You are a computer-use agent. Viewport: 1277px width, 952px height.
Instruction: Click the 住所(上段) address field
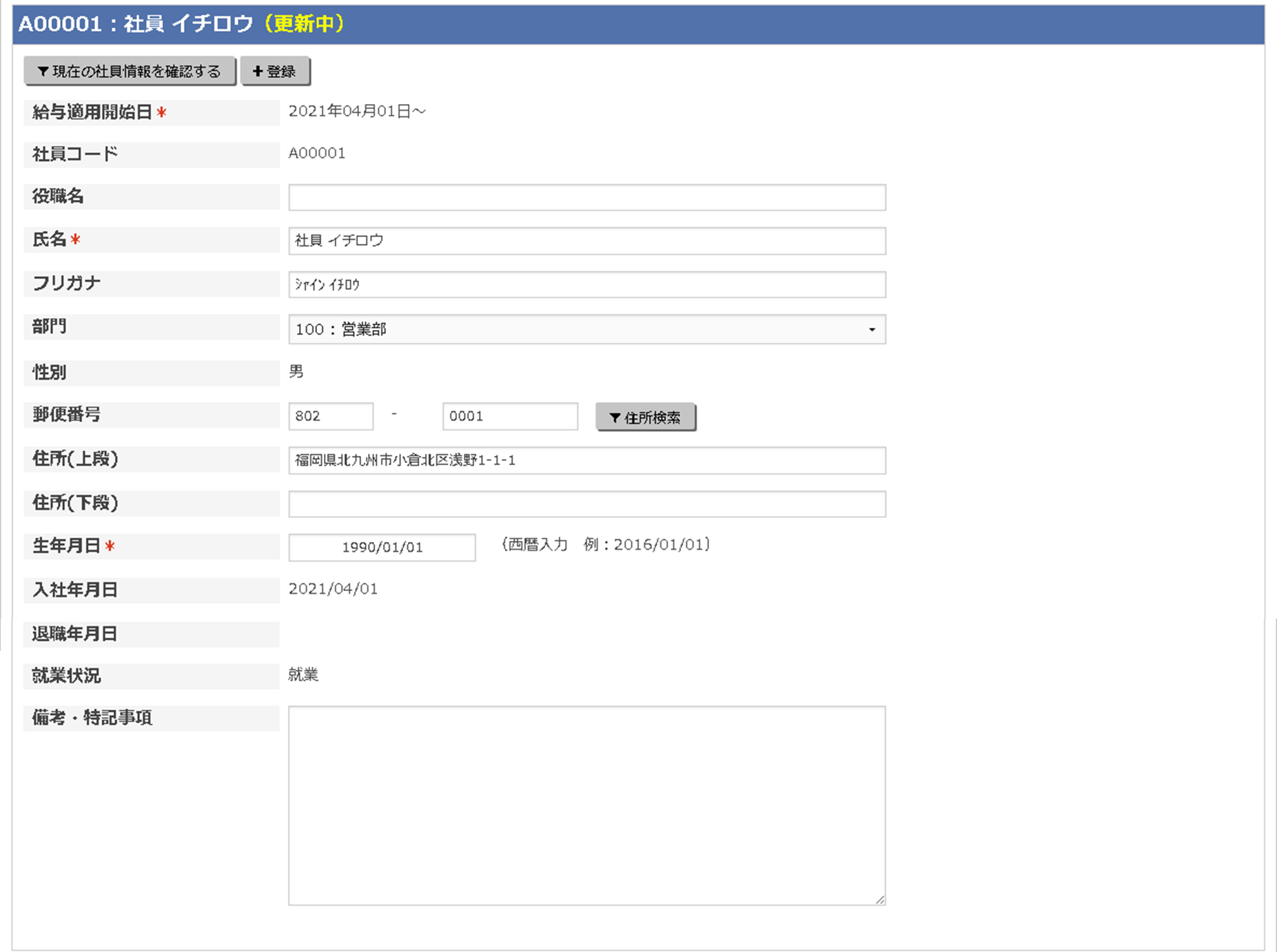pos(586,460)
